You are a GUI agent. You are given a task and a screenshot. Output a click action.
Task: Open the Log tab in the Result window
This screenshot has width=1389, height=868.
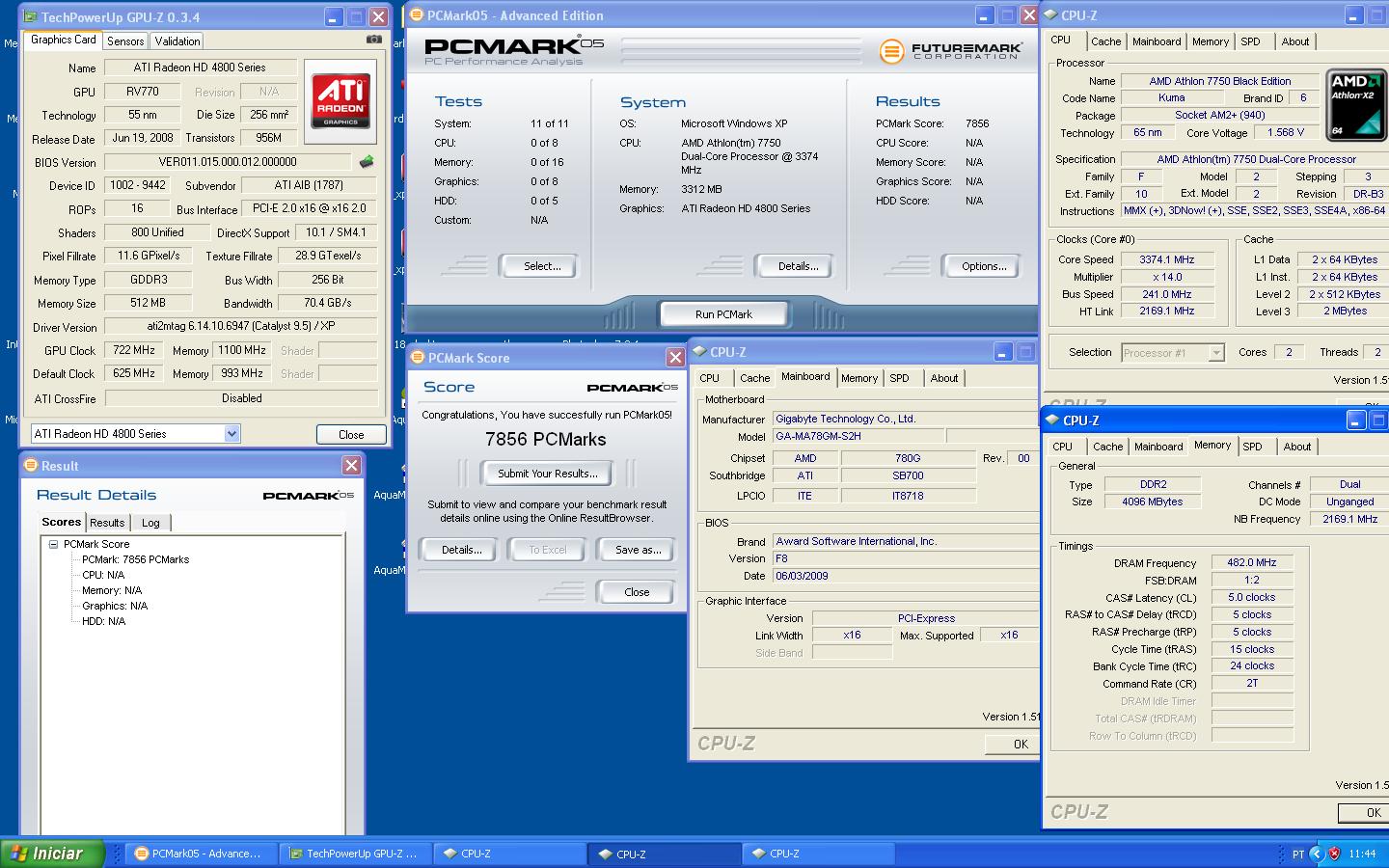(150, 522)
